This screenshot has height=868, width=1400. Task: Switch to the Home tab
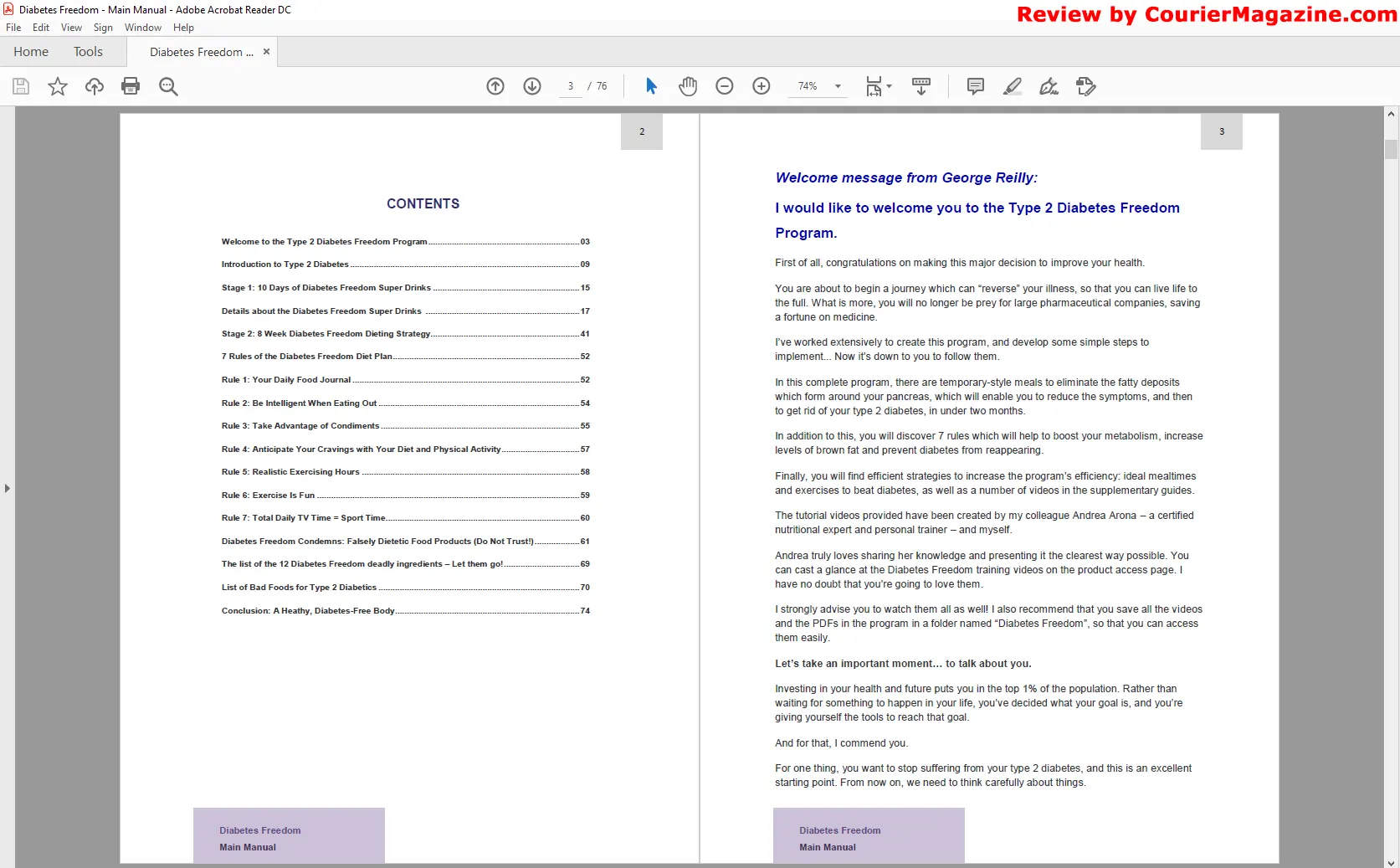[x=31, y=52]
